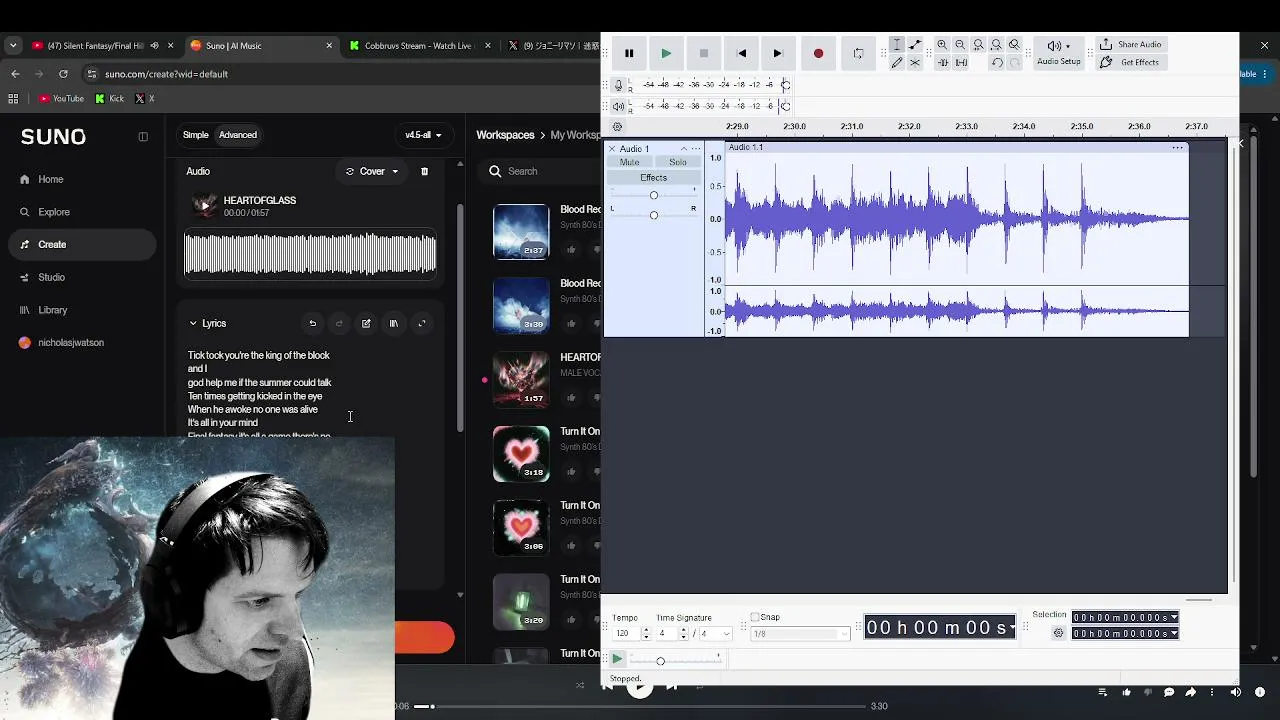The height and width of the screenshot is (720, 1280).
Task: Click the Workspaces breadcrumb link
Action: coord(505,135)
